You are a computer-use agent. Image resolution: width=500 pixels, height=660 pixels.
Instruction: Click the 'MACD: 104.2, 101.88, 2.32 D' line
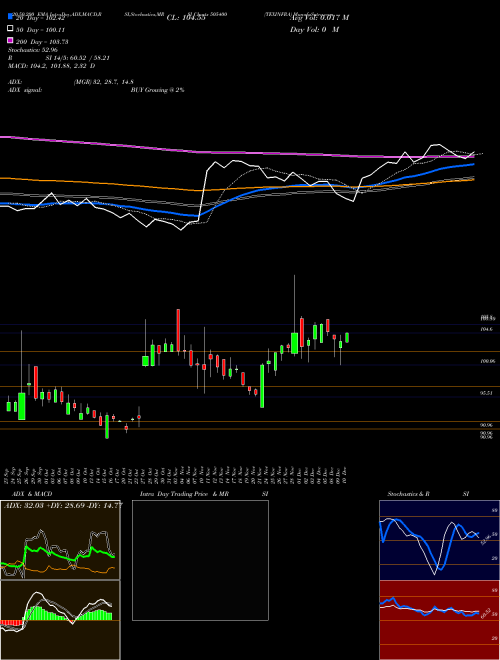51,66
